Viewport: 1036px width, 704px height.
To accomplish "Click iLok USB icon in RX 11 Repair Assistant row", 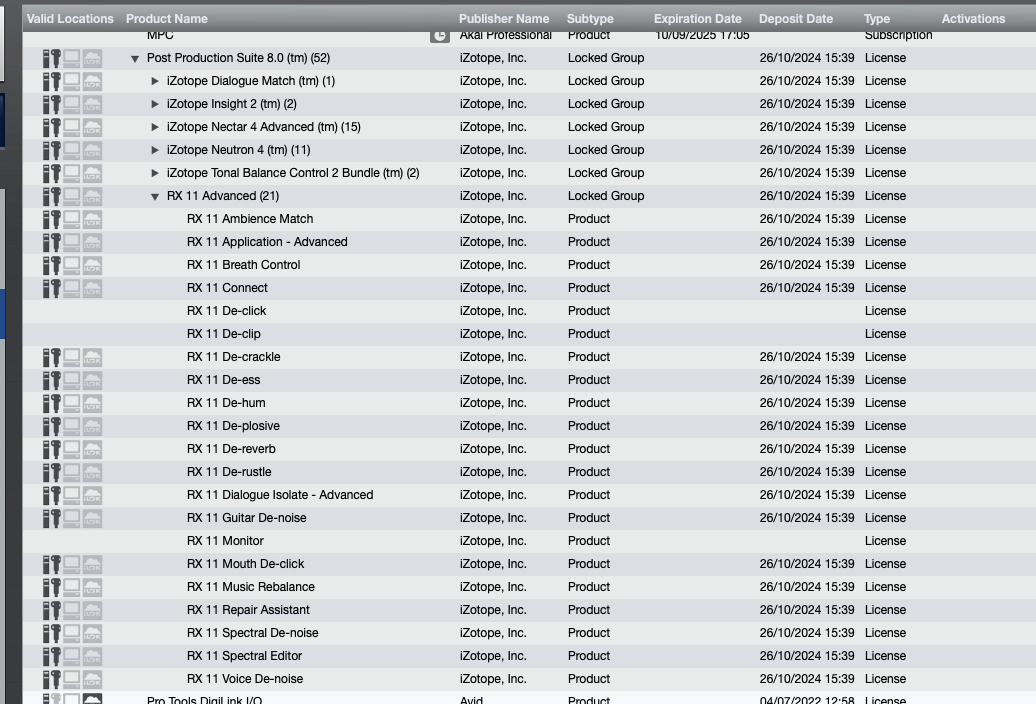I will click(x=52, y=611).
